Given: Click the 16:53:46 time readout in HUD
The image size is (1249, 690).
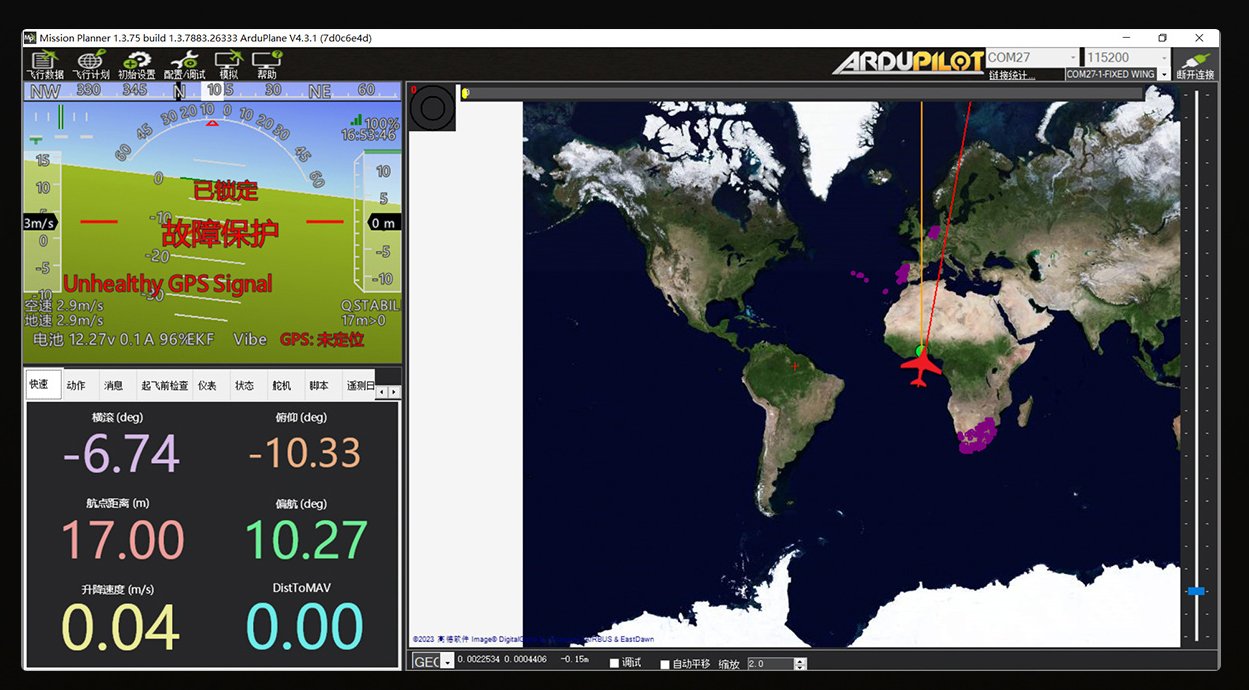Looking at the screenshot, I should point(370,134).
